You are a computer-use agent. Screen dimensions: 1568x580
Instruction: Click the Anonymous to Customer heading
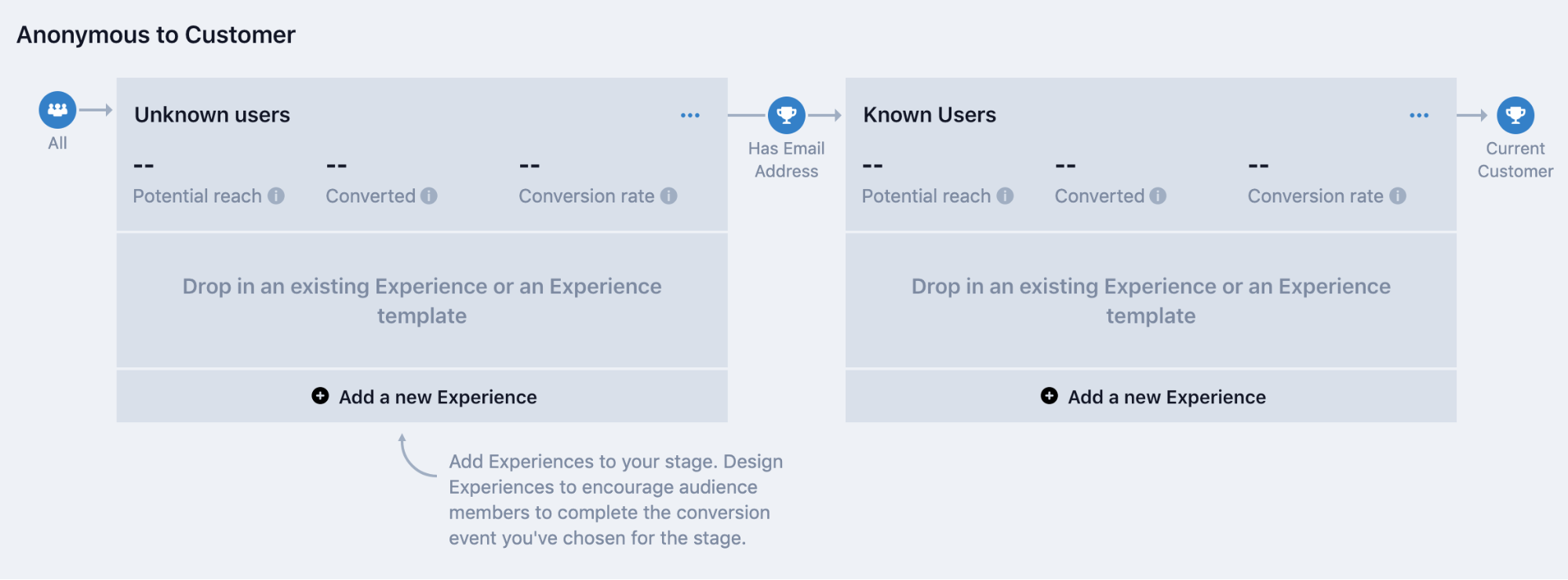click(x=156, y=35)
